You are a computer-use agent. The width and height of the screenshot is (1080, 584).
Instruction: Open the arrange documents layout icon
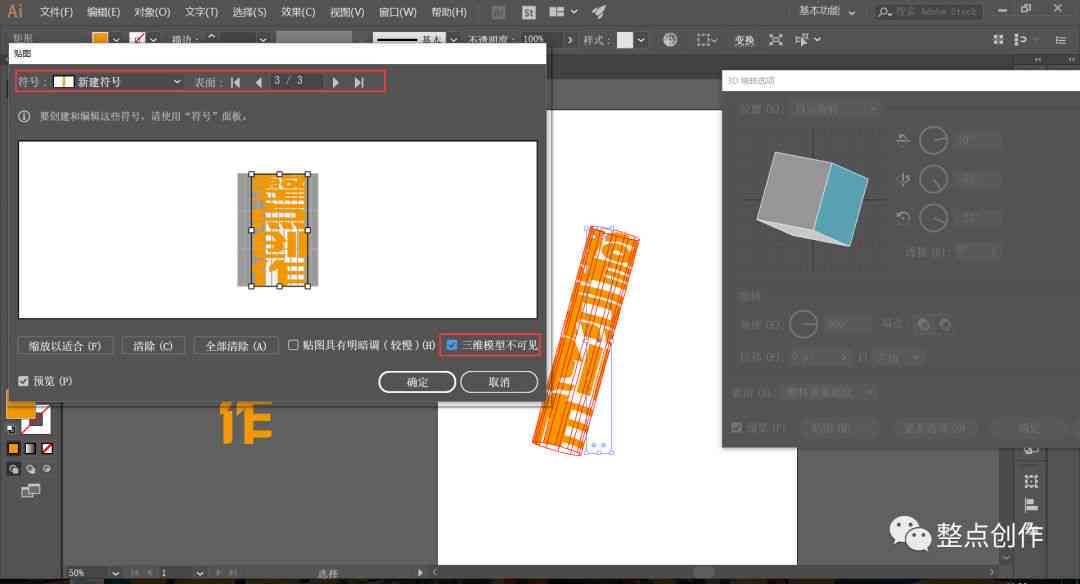point(557,12)
